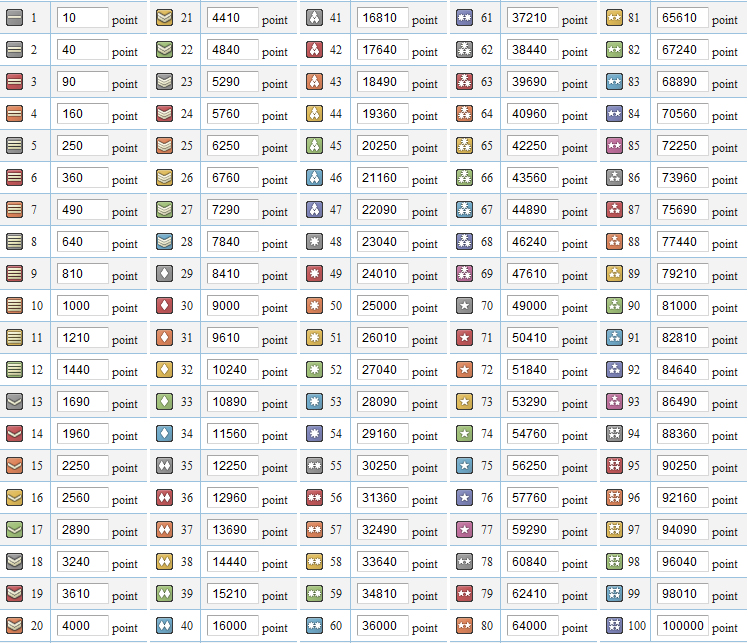Click the level 14 red envelope rank icon
The height and width of the screenshot is (643, 748).
point(14,434)
